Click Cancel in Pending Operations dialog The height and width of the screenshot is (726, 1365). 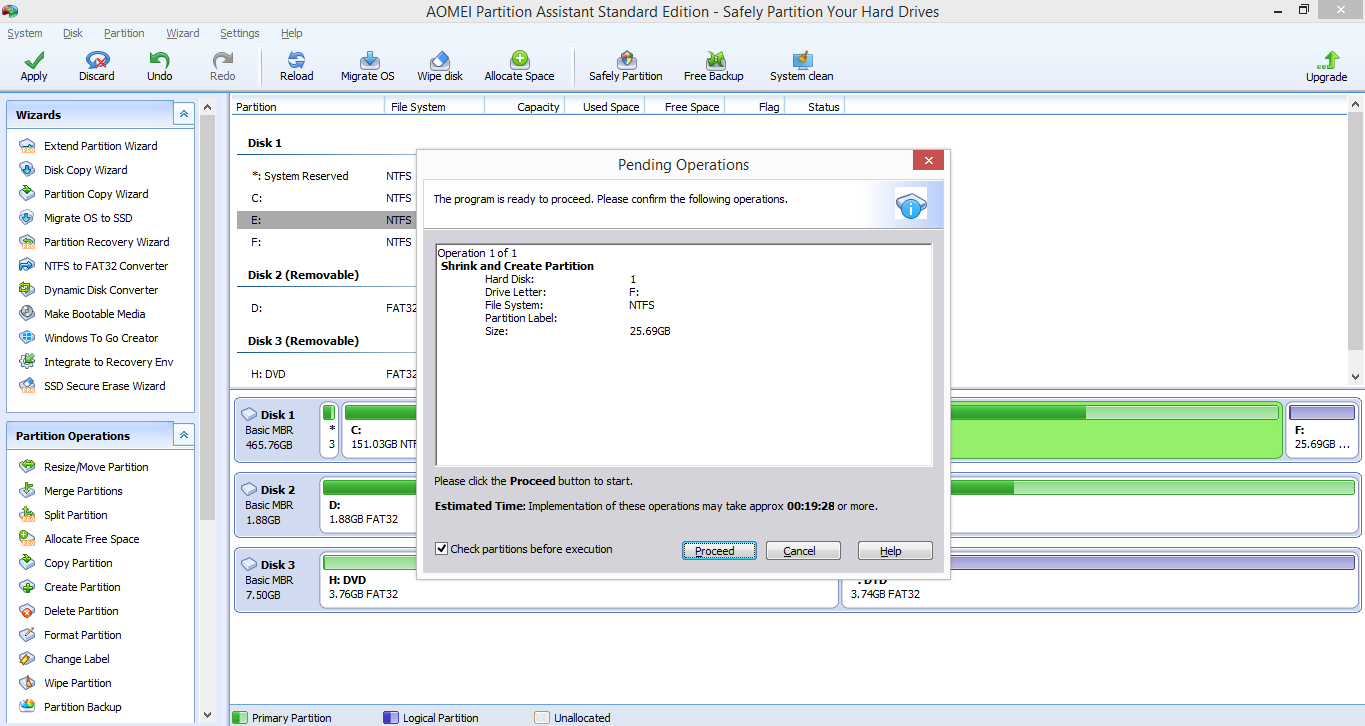pyautogui.click(x=803, y=551)
